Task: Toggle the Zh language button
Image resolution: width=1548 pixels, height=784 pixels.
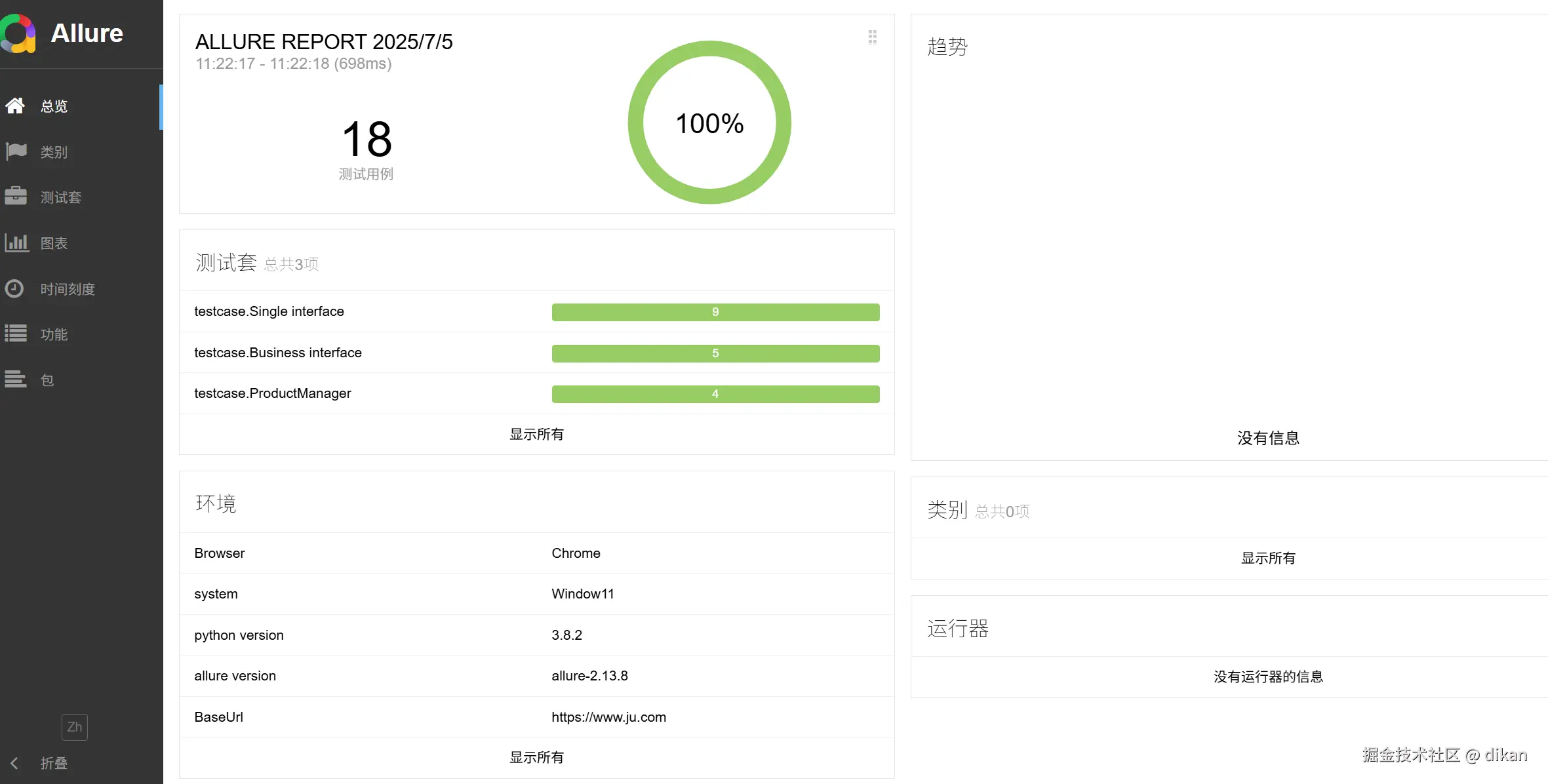Action: [x=74, y=727]
